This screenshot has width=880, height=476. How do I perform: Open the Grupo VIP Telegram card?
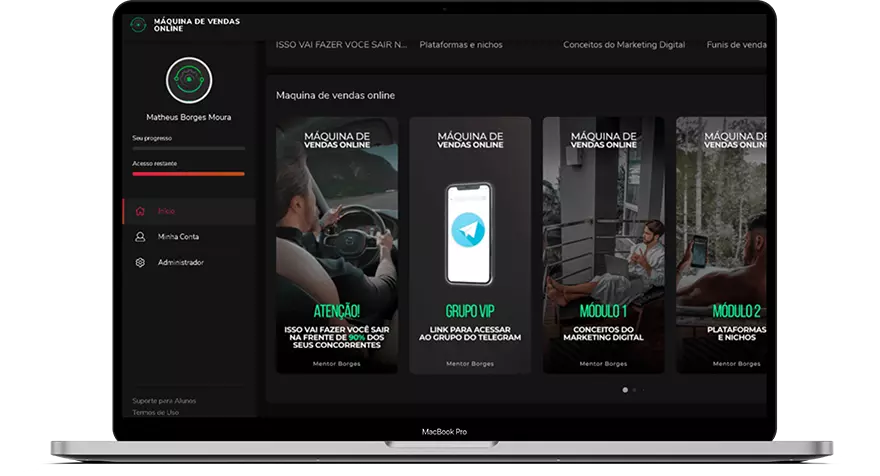470,245
